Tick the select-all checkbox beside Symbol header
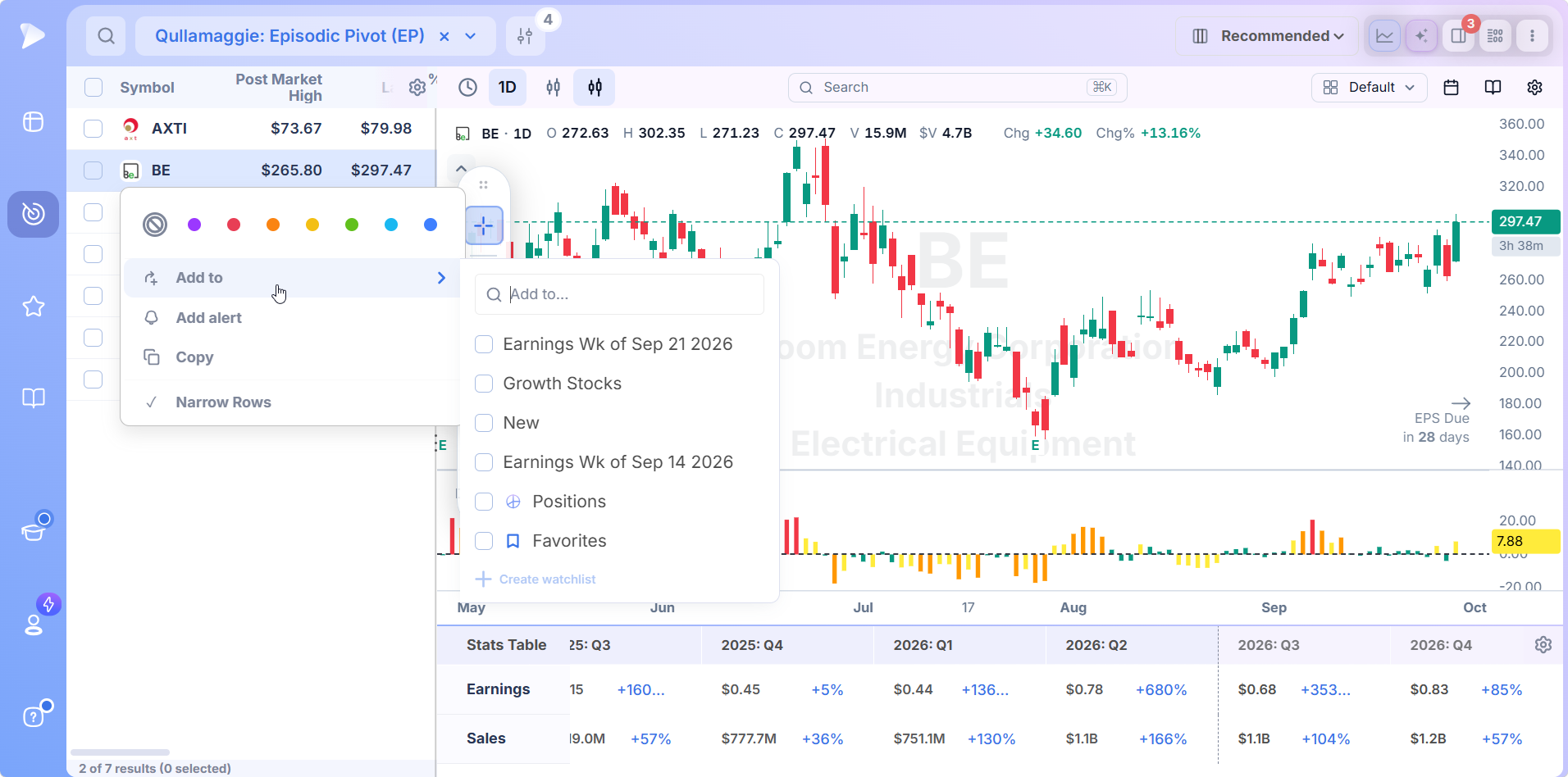1568x777 pixels. click(93, 88)
